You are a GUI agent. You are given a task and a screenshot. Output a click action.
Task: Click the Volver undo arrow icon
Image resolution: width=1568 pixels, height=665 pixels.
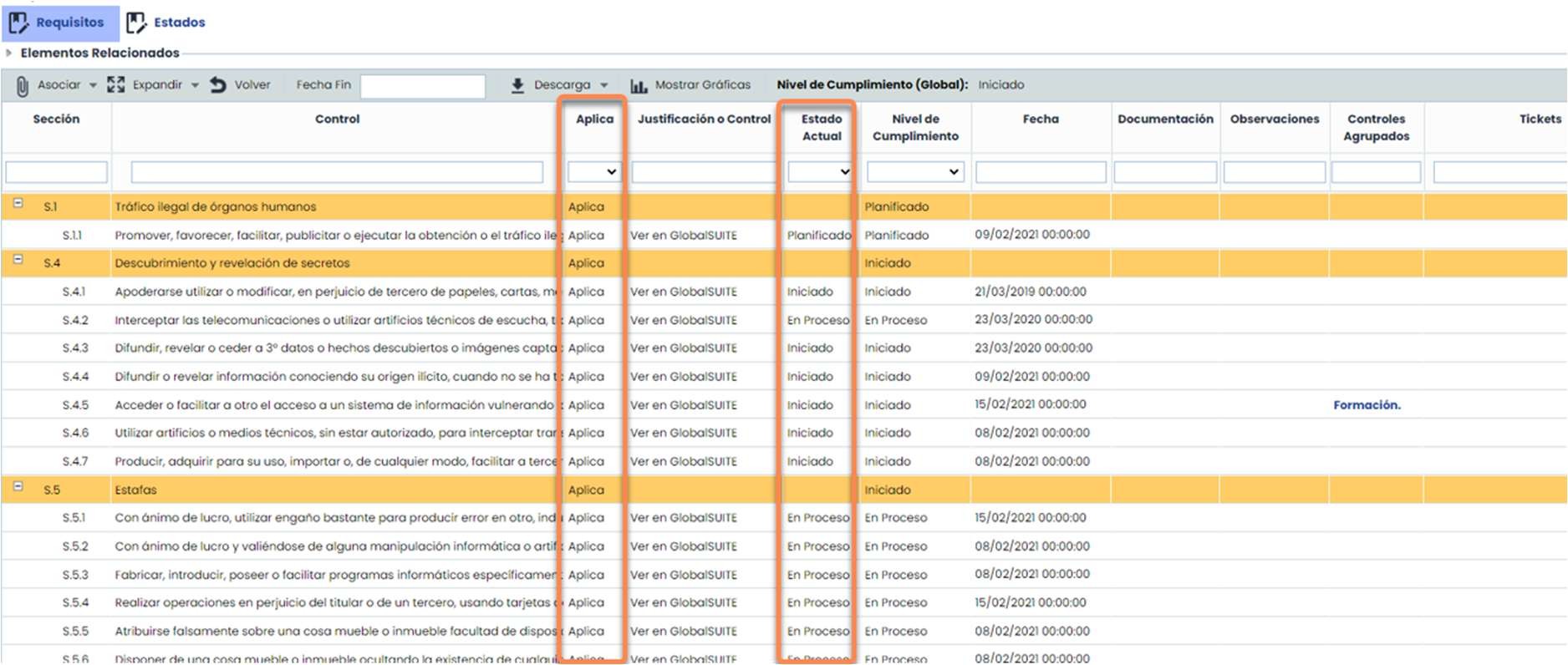218,84
